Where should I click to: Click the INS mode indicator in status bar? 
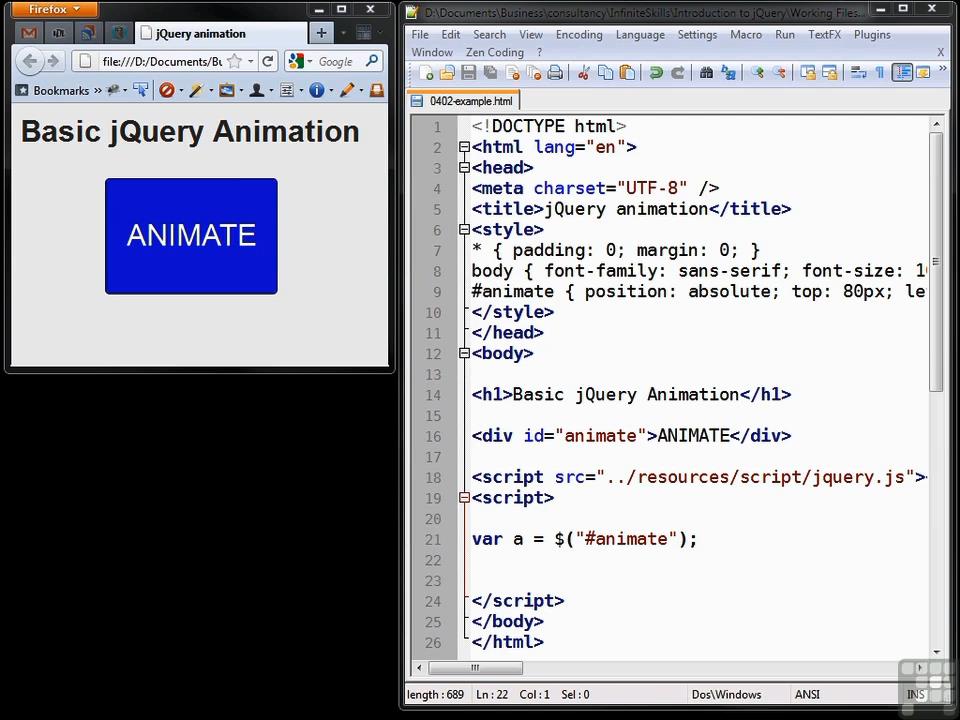[915, 694]
